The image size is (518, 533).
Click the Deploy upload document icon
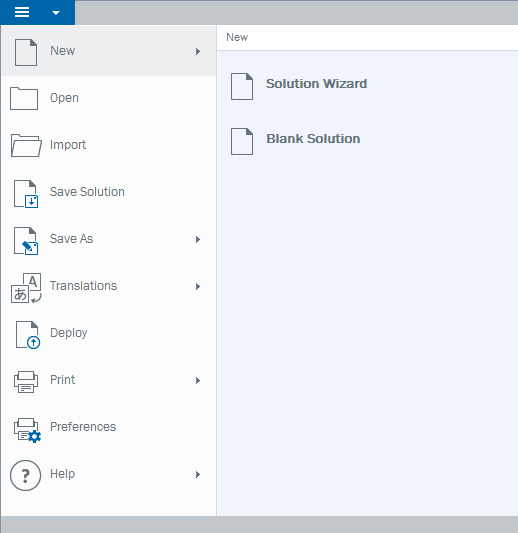coord(28,335)
